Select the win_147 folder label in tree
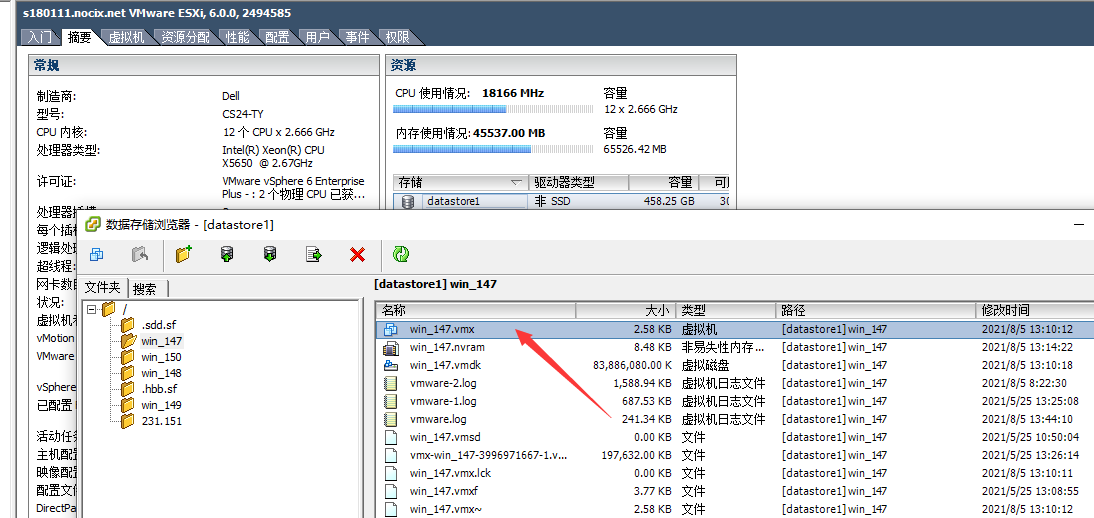The height and width of the screenshot is (518, 1094). (161, 341)
